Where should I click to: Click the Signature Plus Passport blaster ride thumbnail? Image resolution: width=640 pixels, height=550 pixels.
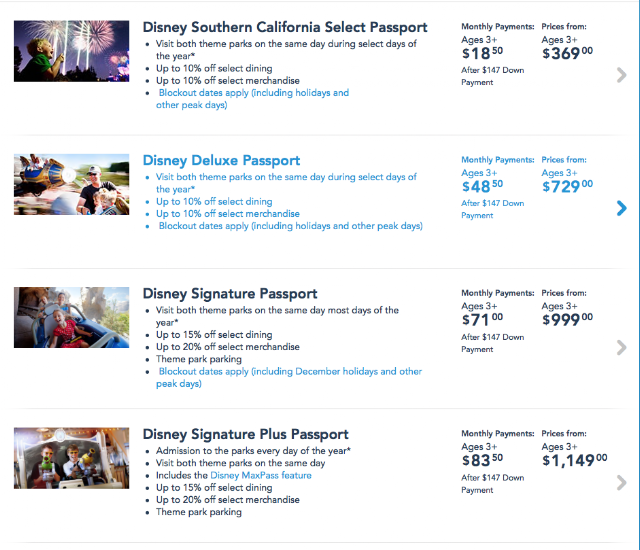tap(71, 458)
